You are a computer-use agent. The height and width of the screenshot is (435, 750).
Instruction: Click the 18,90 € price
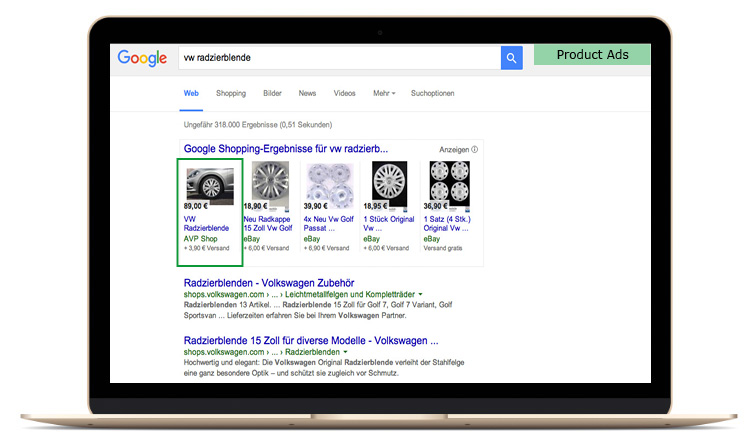pos(255,206)
